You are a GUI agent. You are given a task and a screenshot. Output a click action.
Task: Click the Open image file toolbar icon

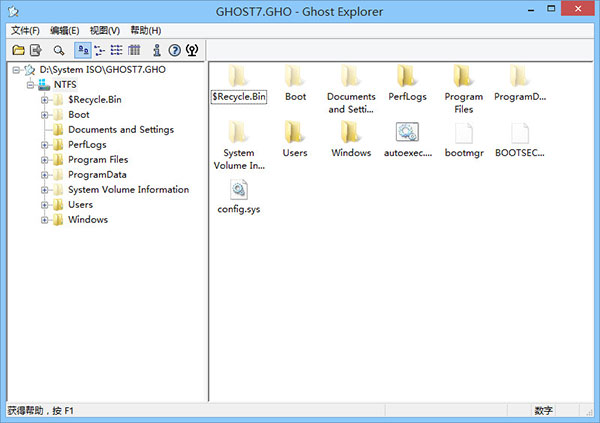(19, 50)
